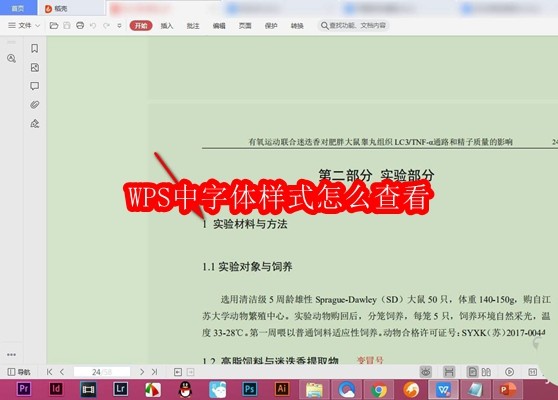Click the heading 实验材料与方法
The height and width of the screenshot is (400, 558).
coord(250,224)
